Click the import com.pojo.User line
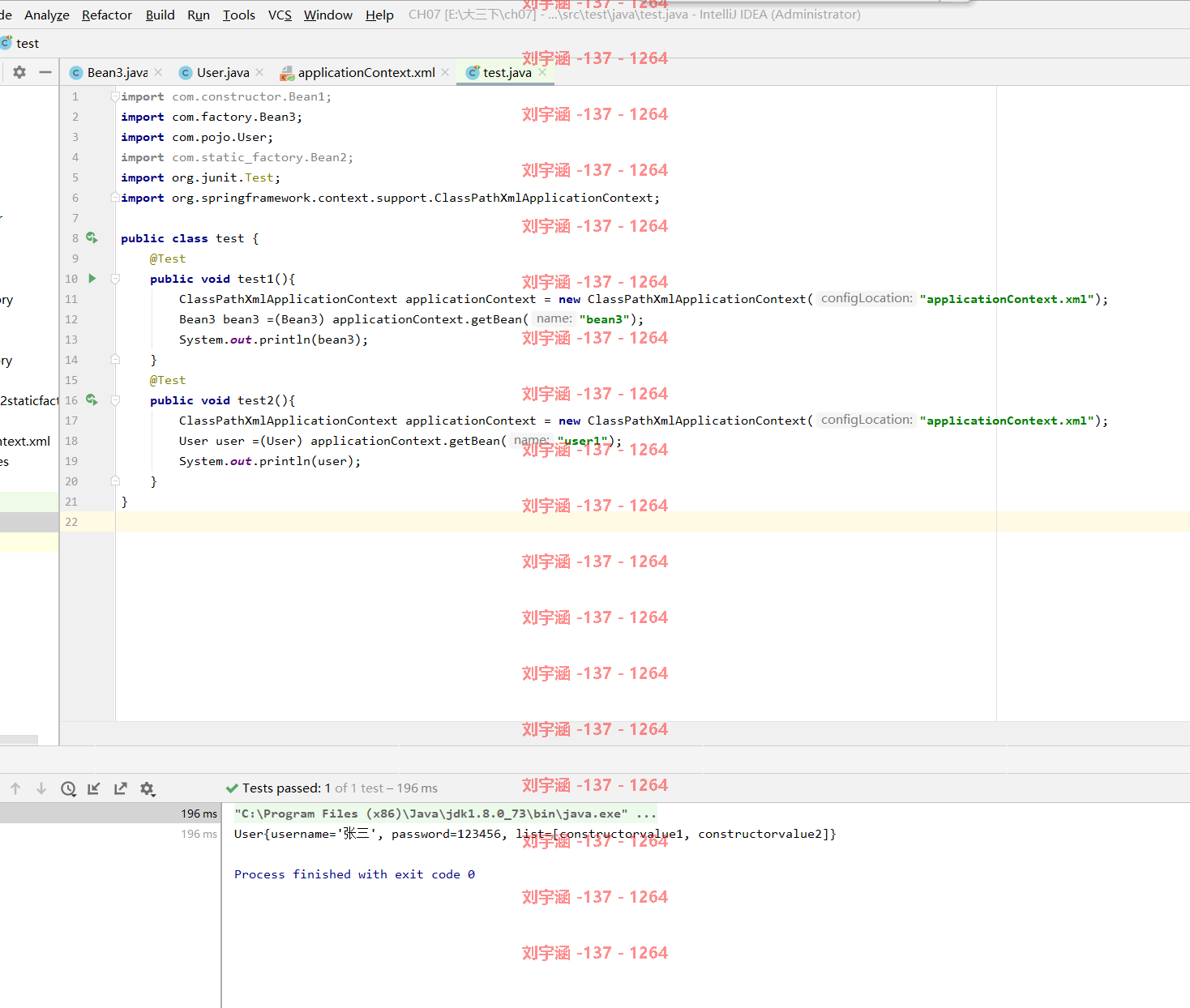The image size is (1190, 1008). [197, 137]
